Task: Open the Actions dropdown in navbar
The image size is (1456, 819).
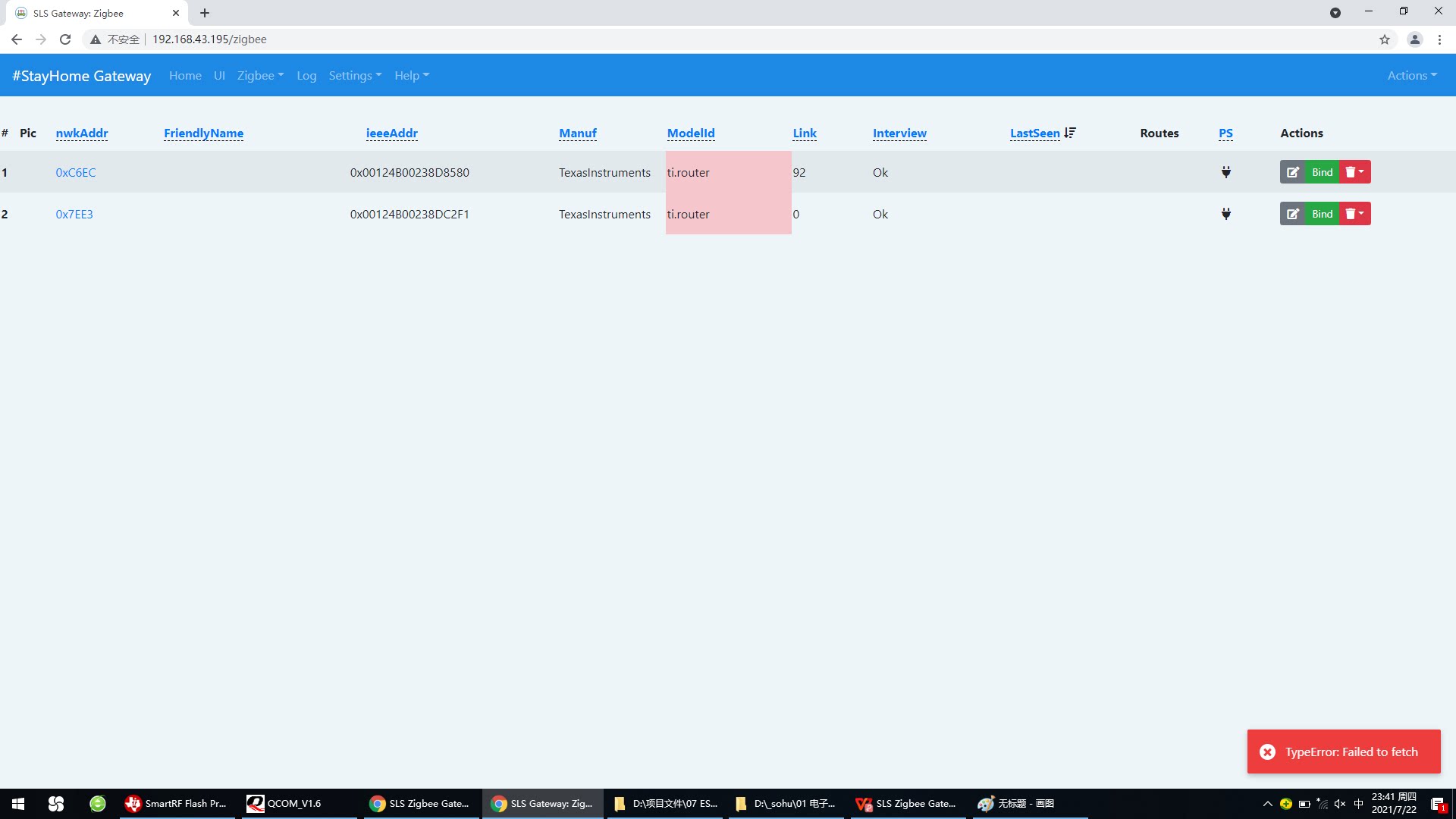Action: click(1411, 75)
